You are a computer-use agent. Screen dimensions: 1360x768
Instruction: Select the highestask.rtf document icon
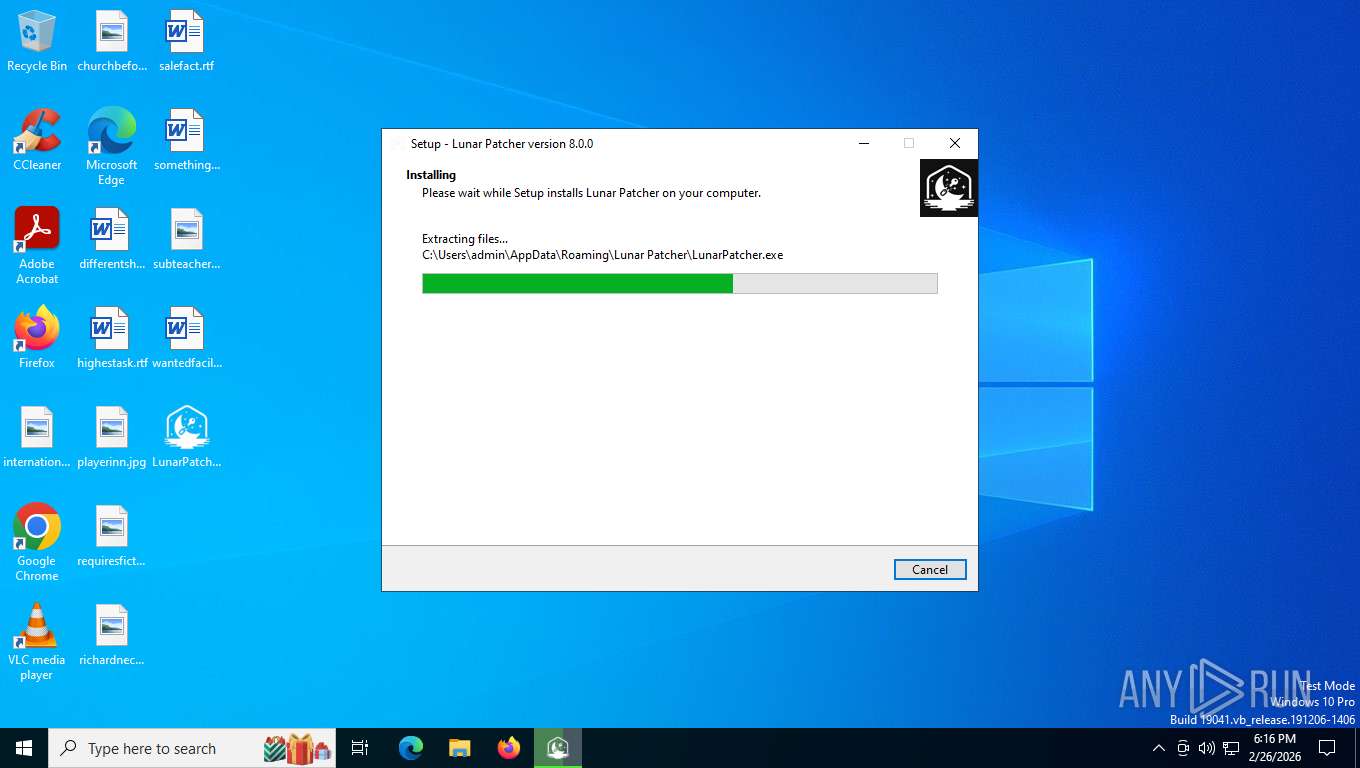coord(112,338)
